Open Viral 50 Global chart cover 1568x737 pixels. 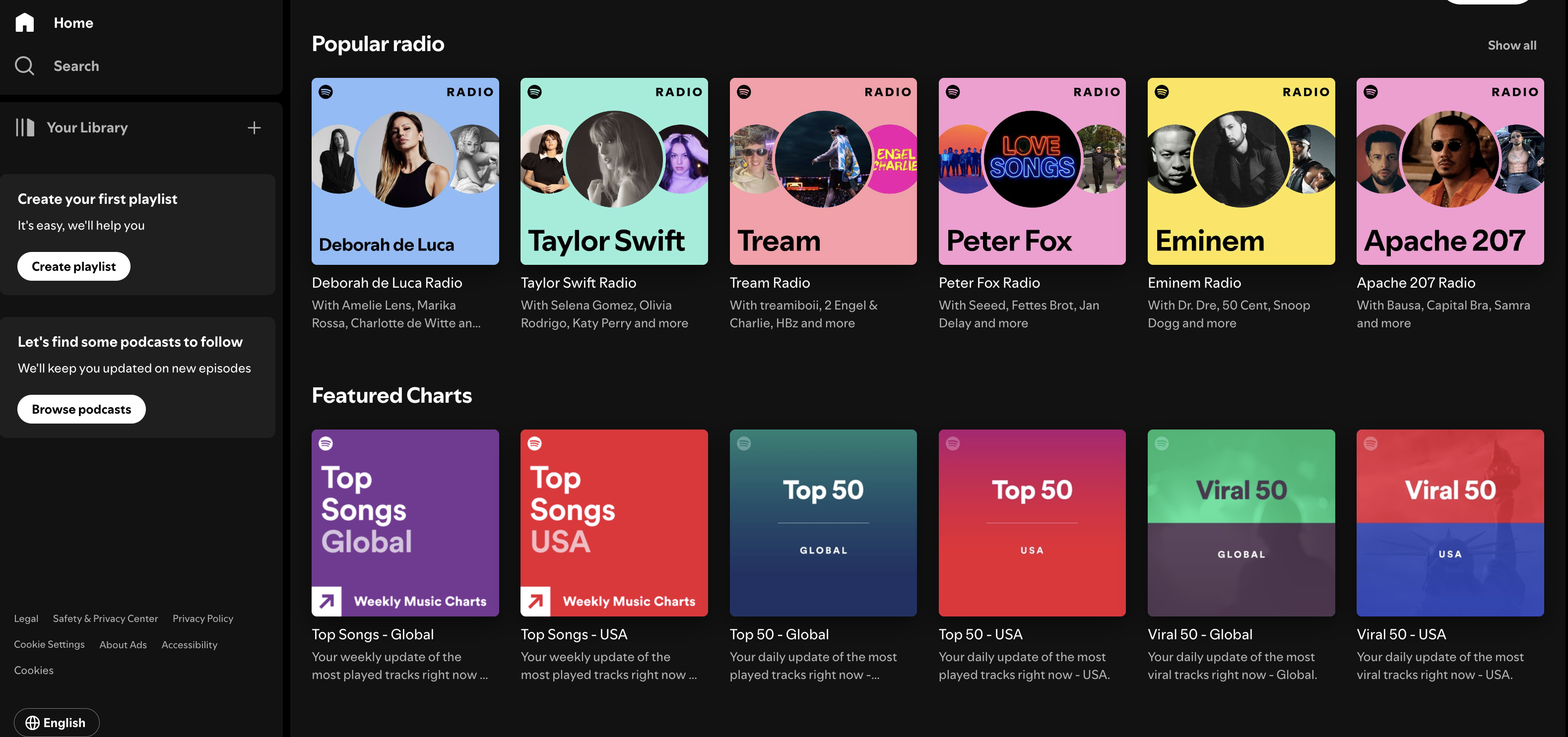pyautogui.click(x=1241, y=523)
